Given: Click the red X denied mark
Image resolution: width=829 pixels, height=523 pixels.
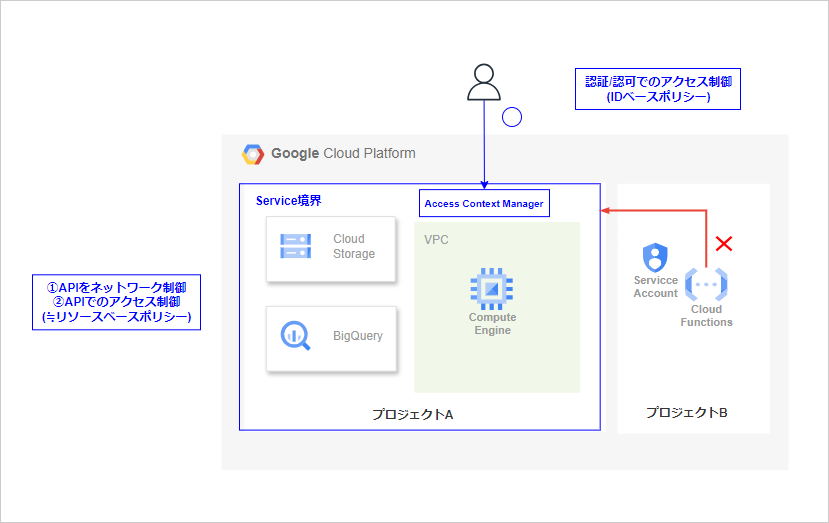Looking at the screenshot, I should (724, 244).
